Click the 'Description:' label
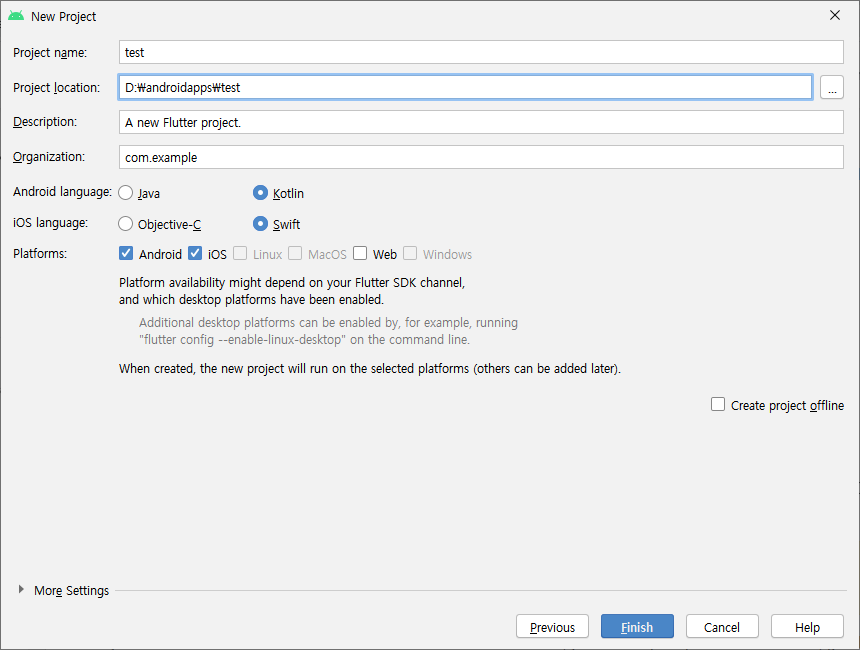 (45, 122)
